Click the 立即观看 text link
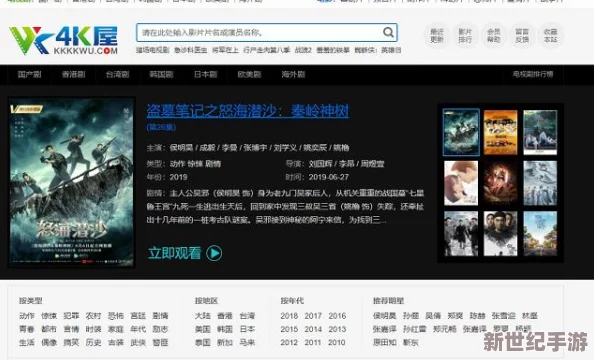The height and width of the screenshot is (360, 594). pos(175,253)
